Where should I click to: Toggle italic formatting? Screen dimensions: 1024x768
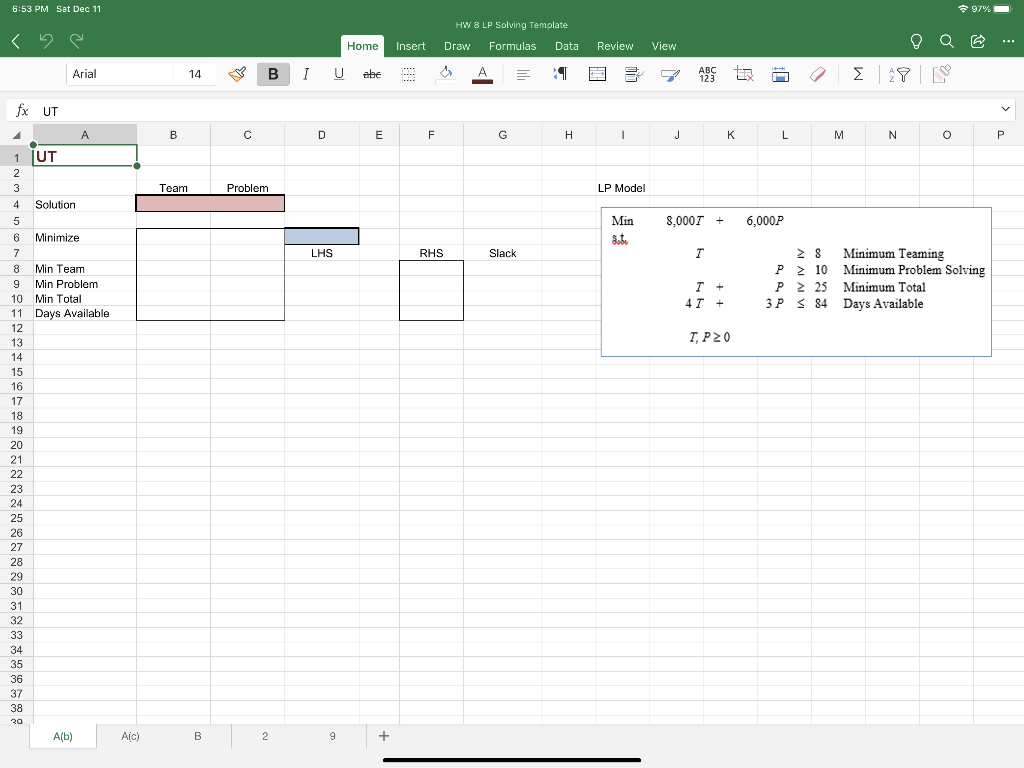coord(306,74)
